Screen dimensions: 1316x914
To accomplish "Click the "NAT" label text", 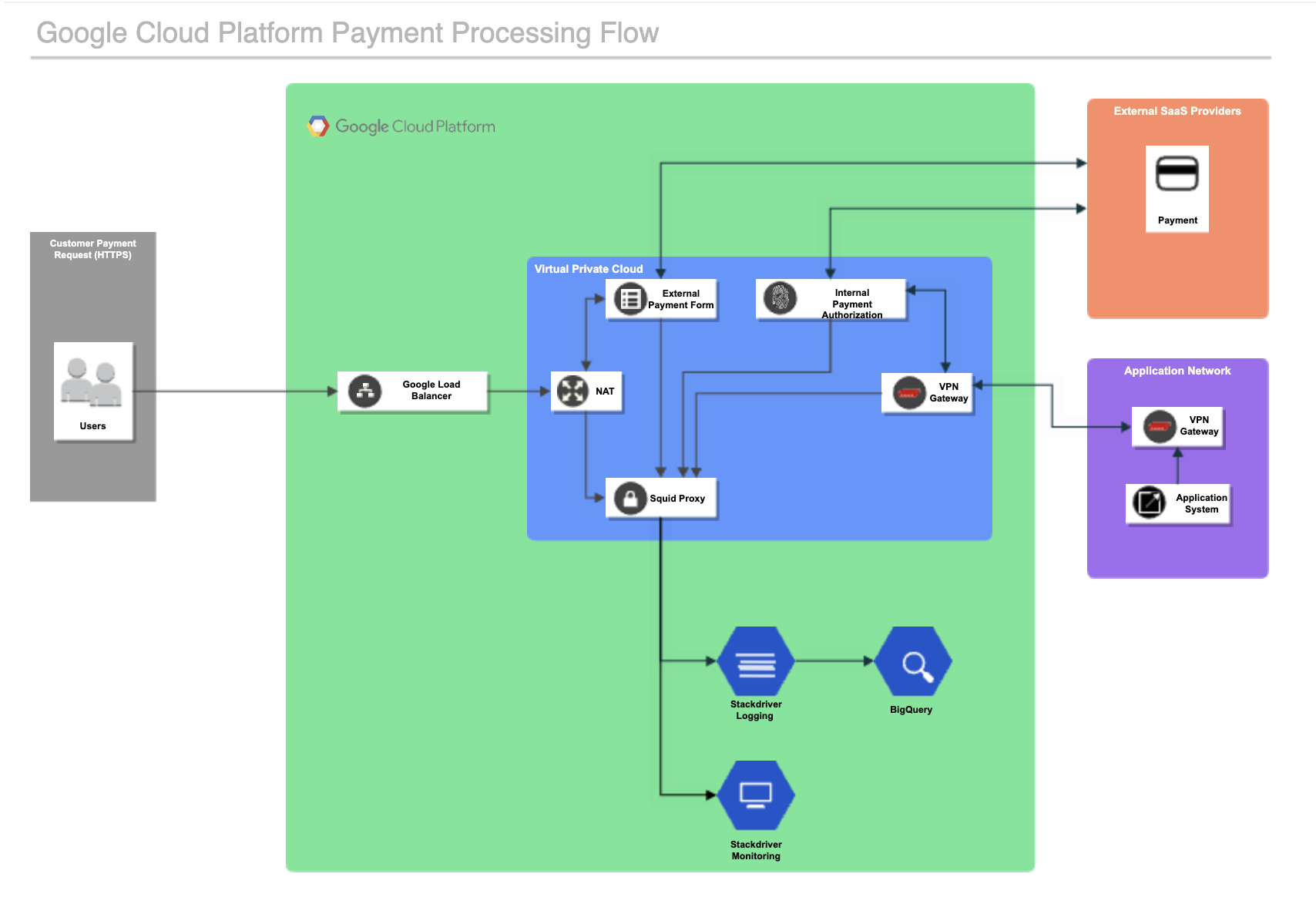I will coord(605,391).
